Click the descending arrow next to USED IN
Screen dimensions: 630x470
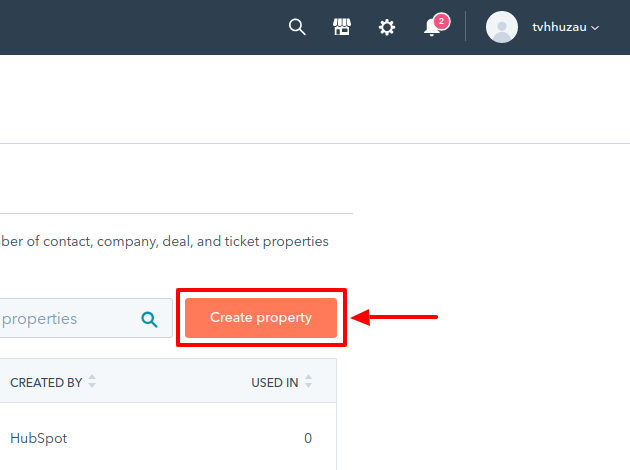click(x=308, y=385)
